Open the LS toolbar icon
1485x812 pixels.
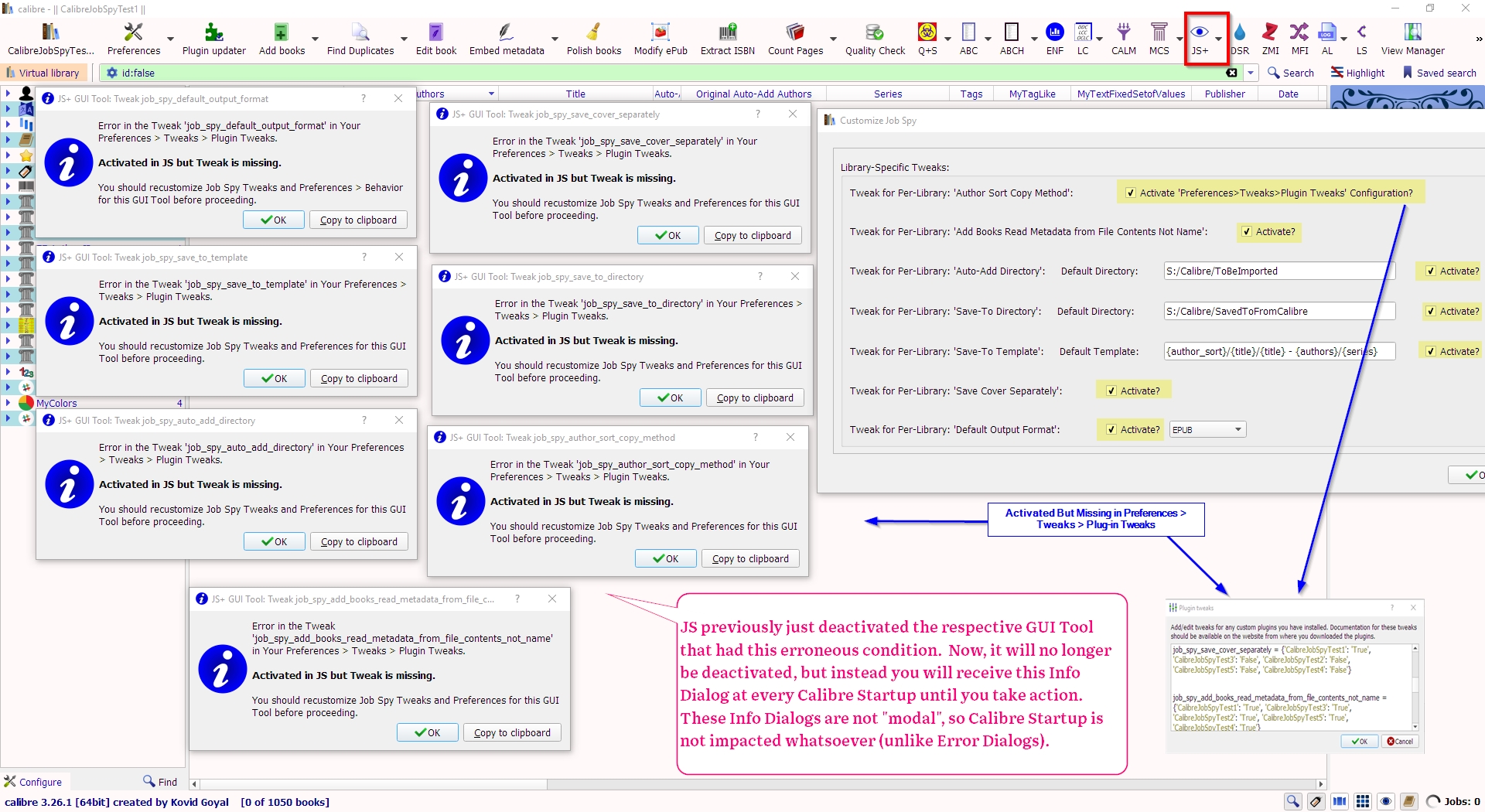click(1361, 39)
